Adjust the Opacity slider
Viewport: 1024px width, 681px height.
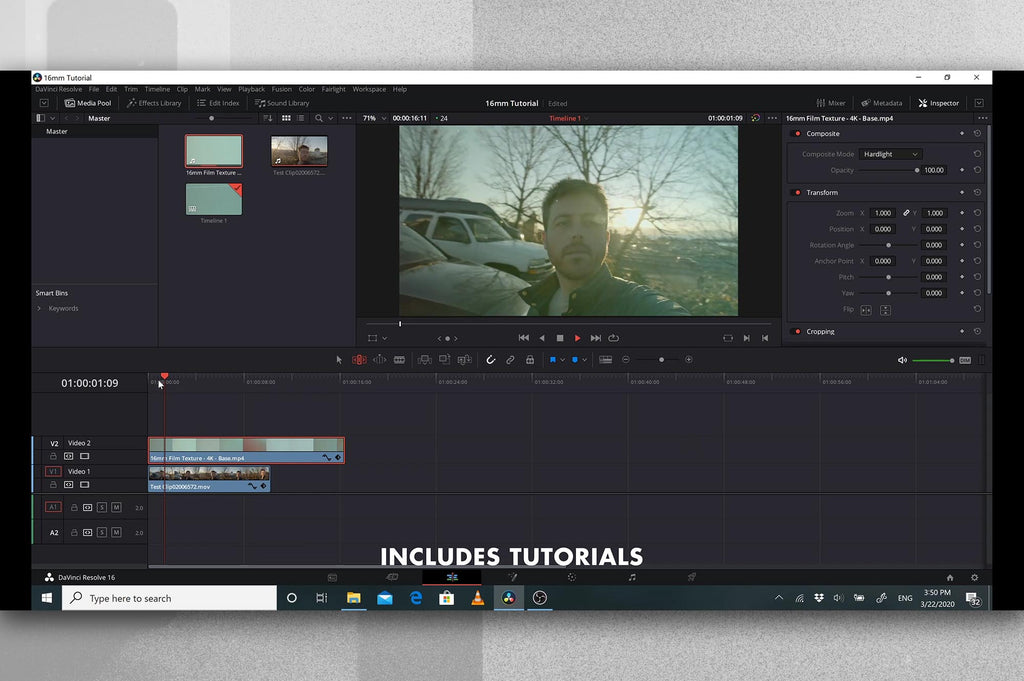coord(890,170)
